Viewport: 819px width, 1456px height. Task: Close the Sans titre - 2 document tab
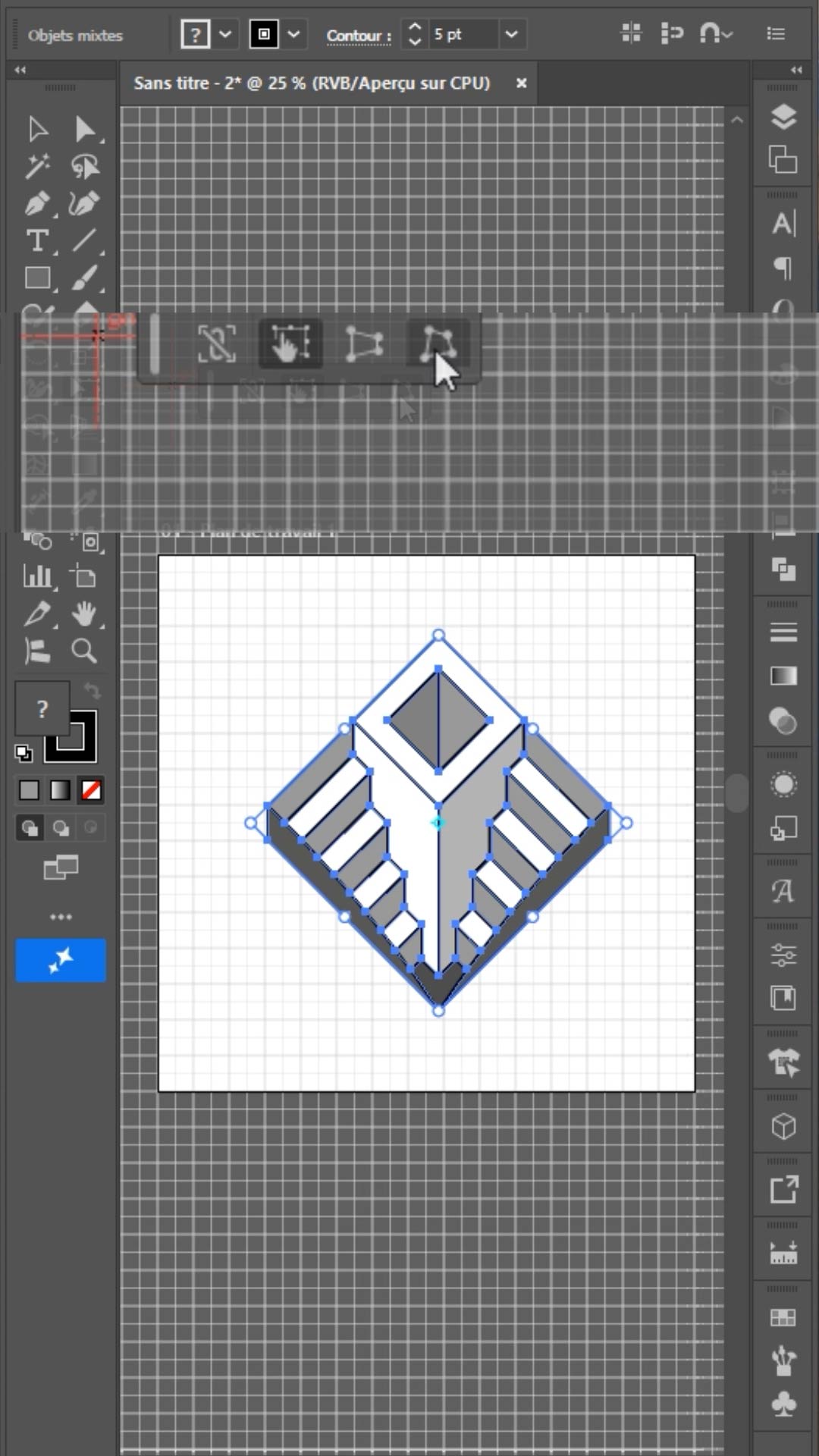tap(521, 83)
